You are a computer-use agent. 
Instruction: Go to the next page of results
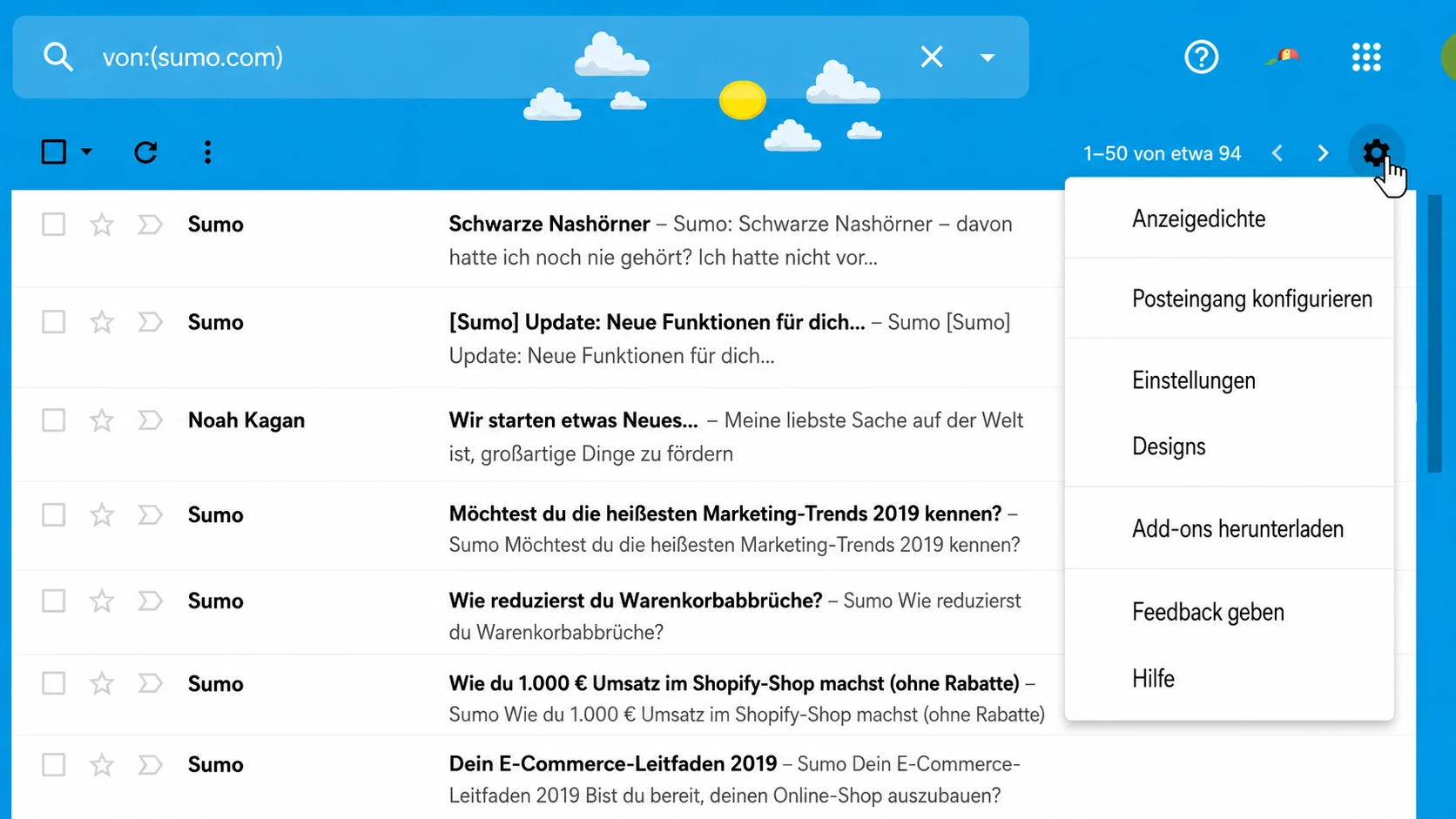[1323, 153]
